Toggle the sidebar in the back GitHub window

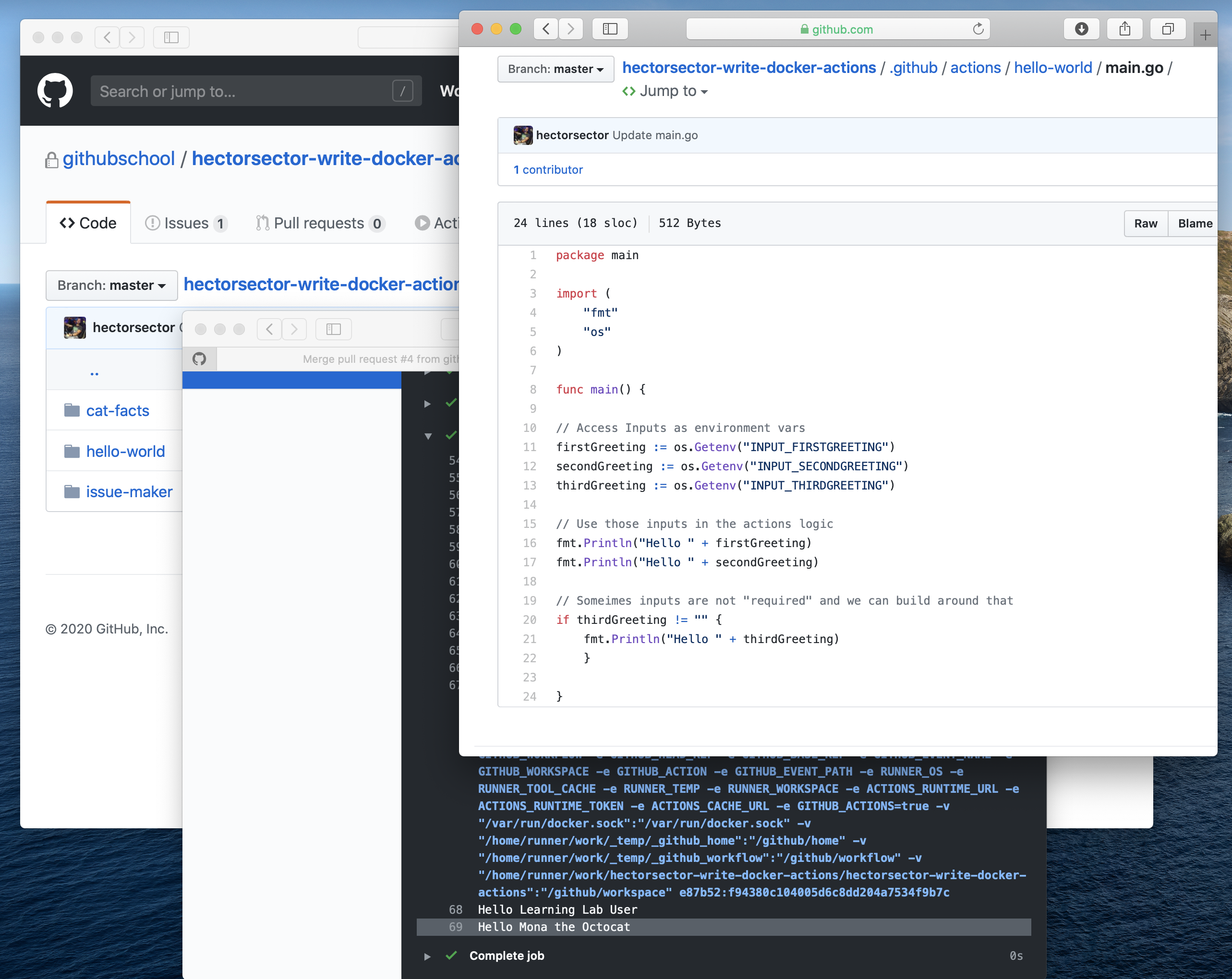click(171, 38)
